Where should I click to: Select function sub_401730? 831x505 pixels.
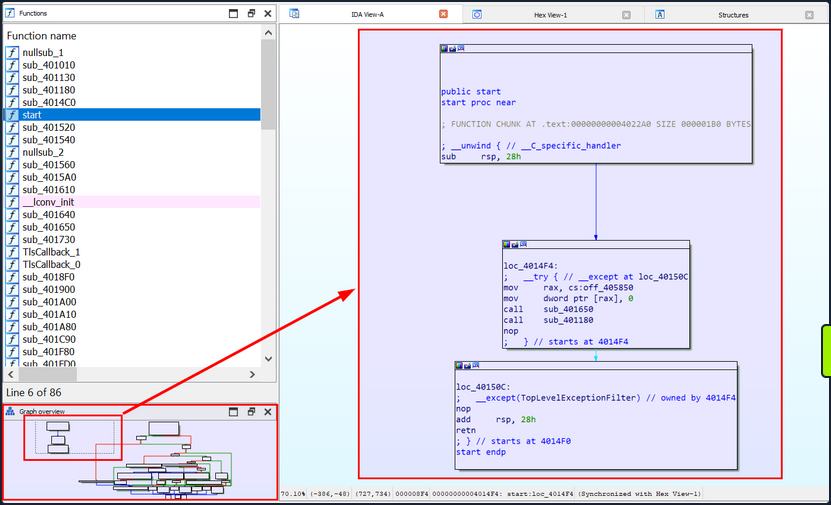tap(132, 240)
